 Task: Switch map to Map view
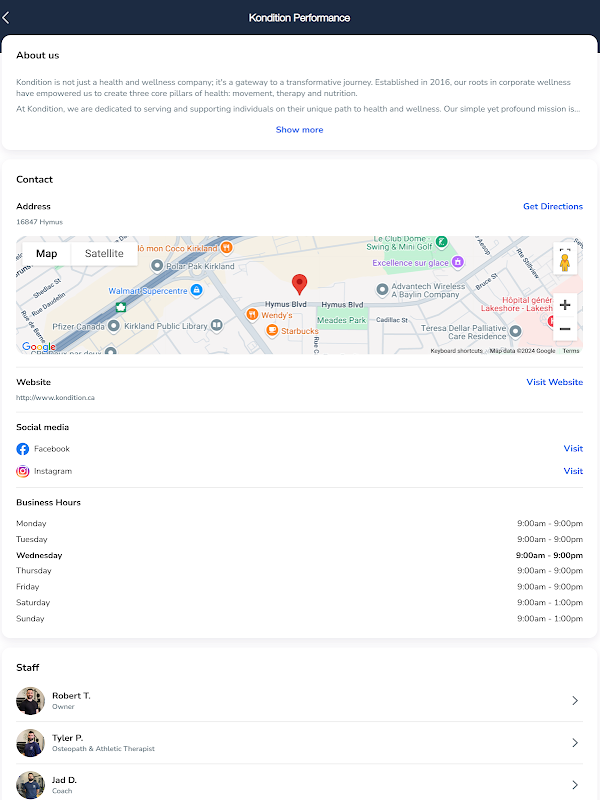[46, 254]
